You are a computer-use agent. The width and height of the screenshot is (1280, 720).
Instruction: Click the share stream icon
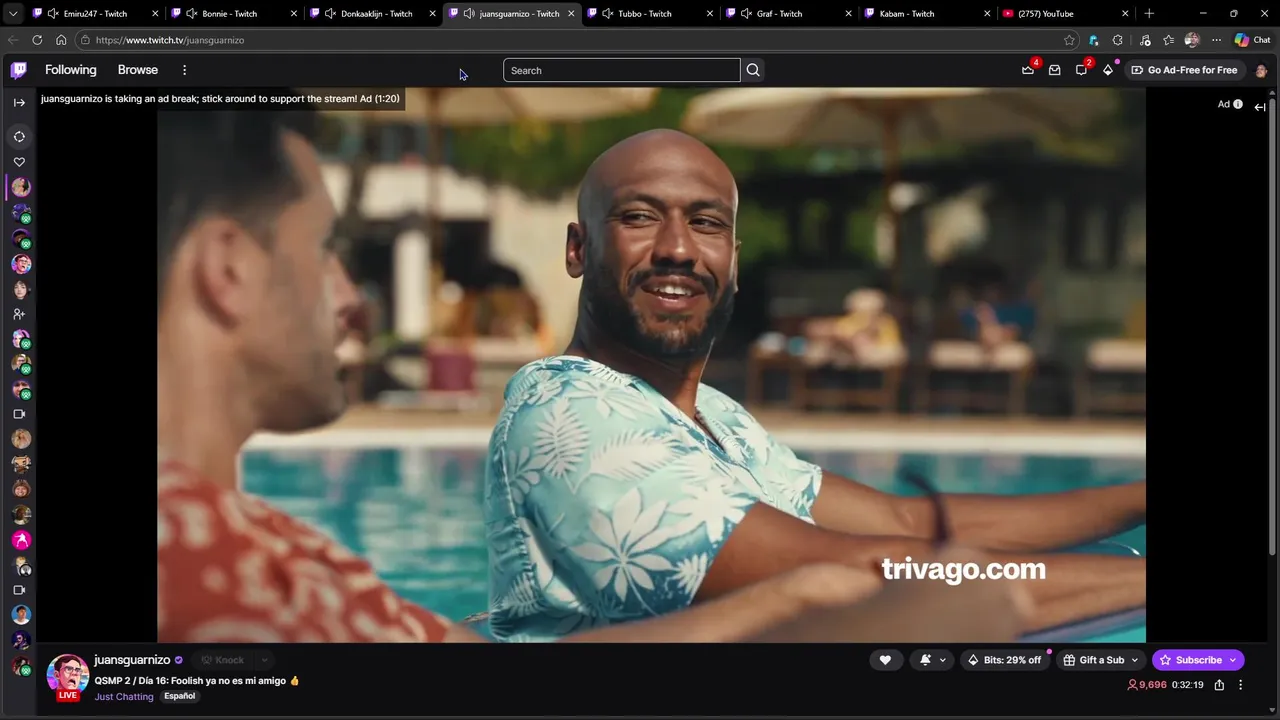(x=1219, y=685)
